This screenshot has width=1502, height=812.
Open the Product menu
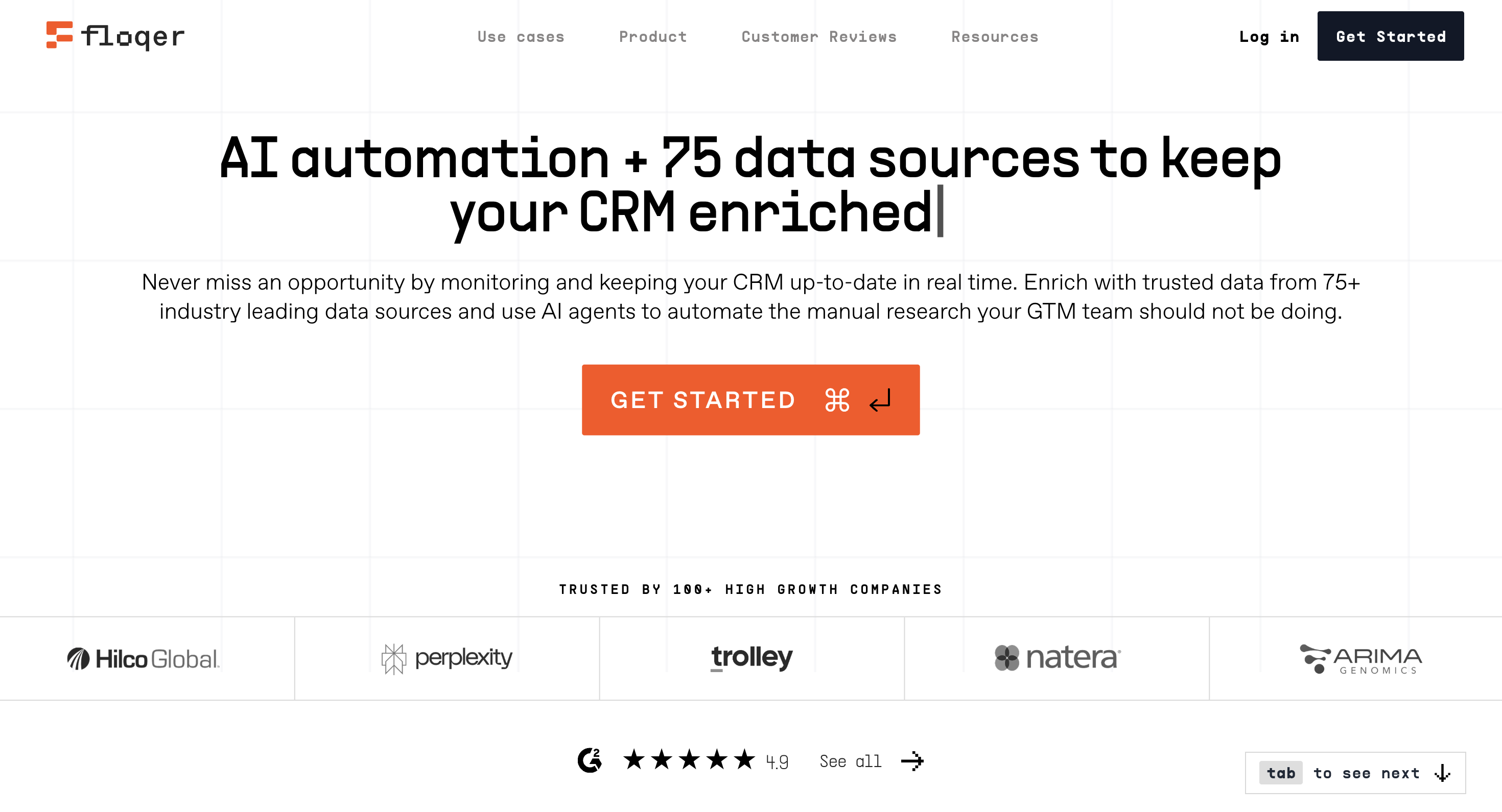click(653, 37)
